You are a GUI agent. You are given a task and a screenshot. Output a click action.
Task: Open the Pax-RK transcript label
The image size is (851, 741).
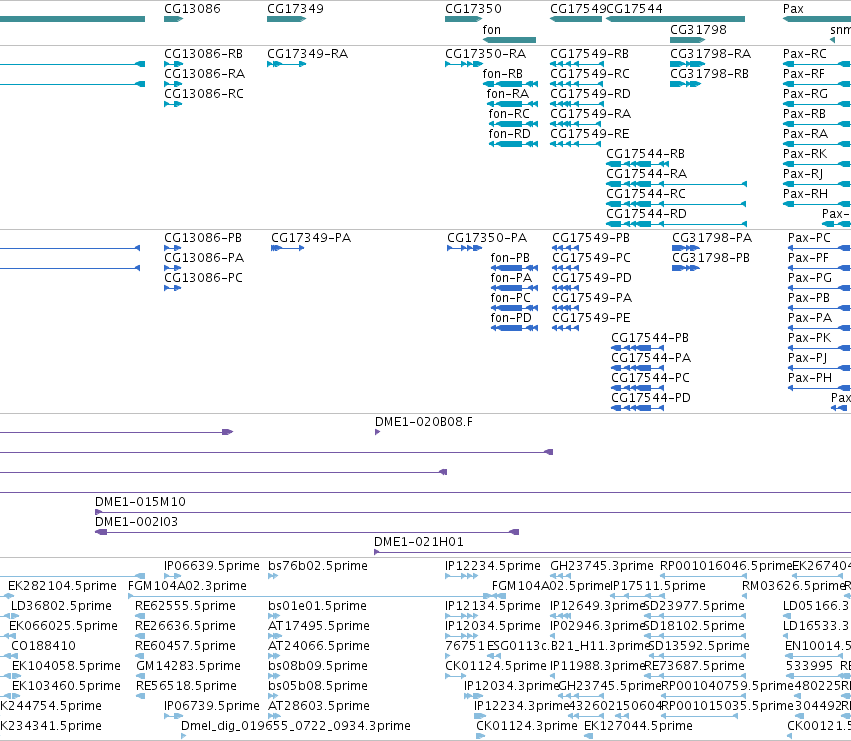click(x=805, y=154)
